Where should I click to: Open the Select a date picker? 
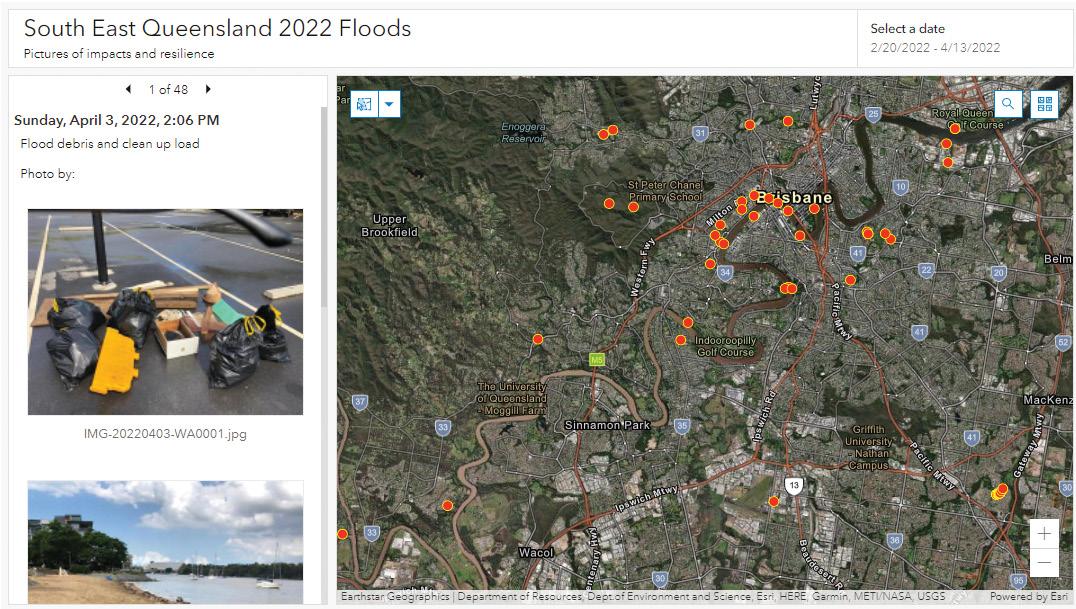click(907, 29)
